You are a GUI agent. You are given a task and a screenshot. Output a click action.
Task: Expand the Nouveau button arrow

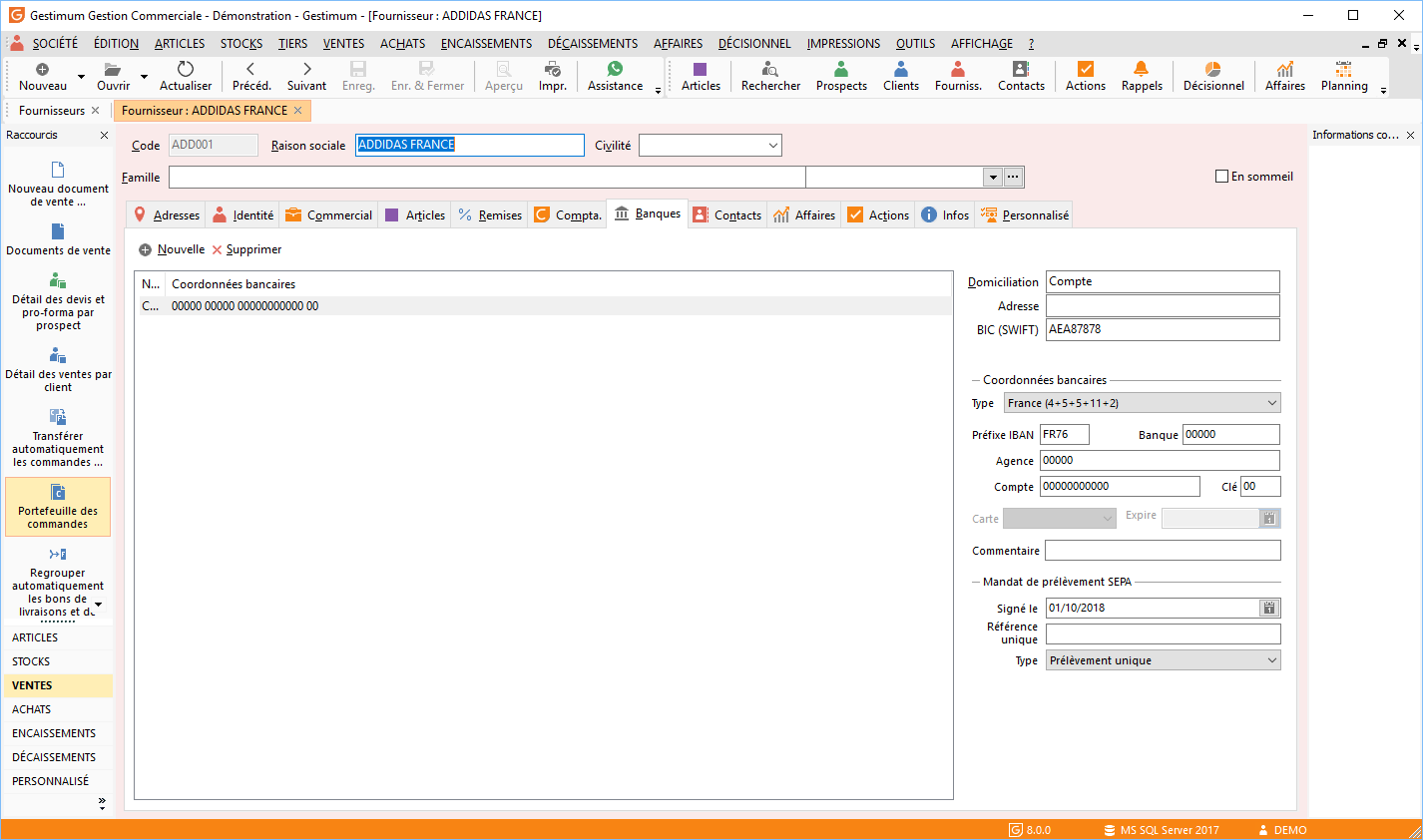[x=81, y=77]
